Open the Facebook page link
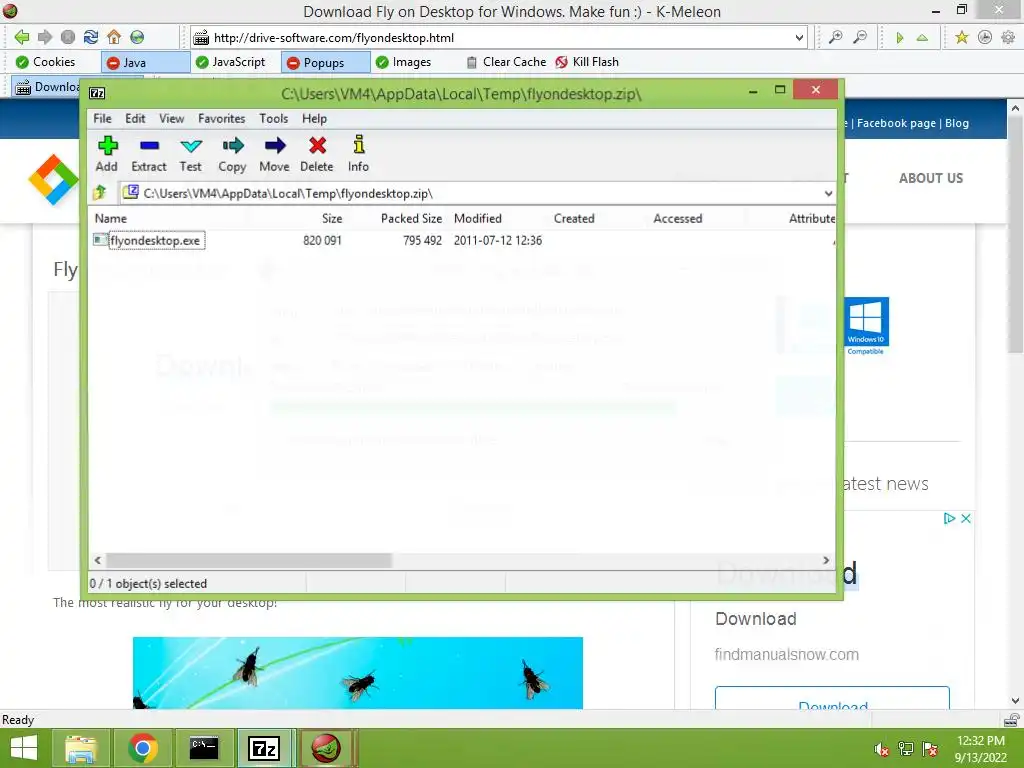1024x768 pixels. pyautogui.click(x=896, y=123)
